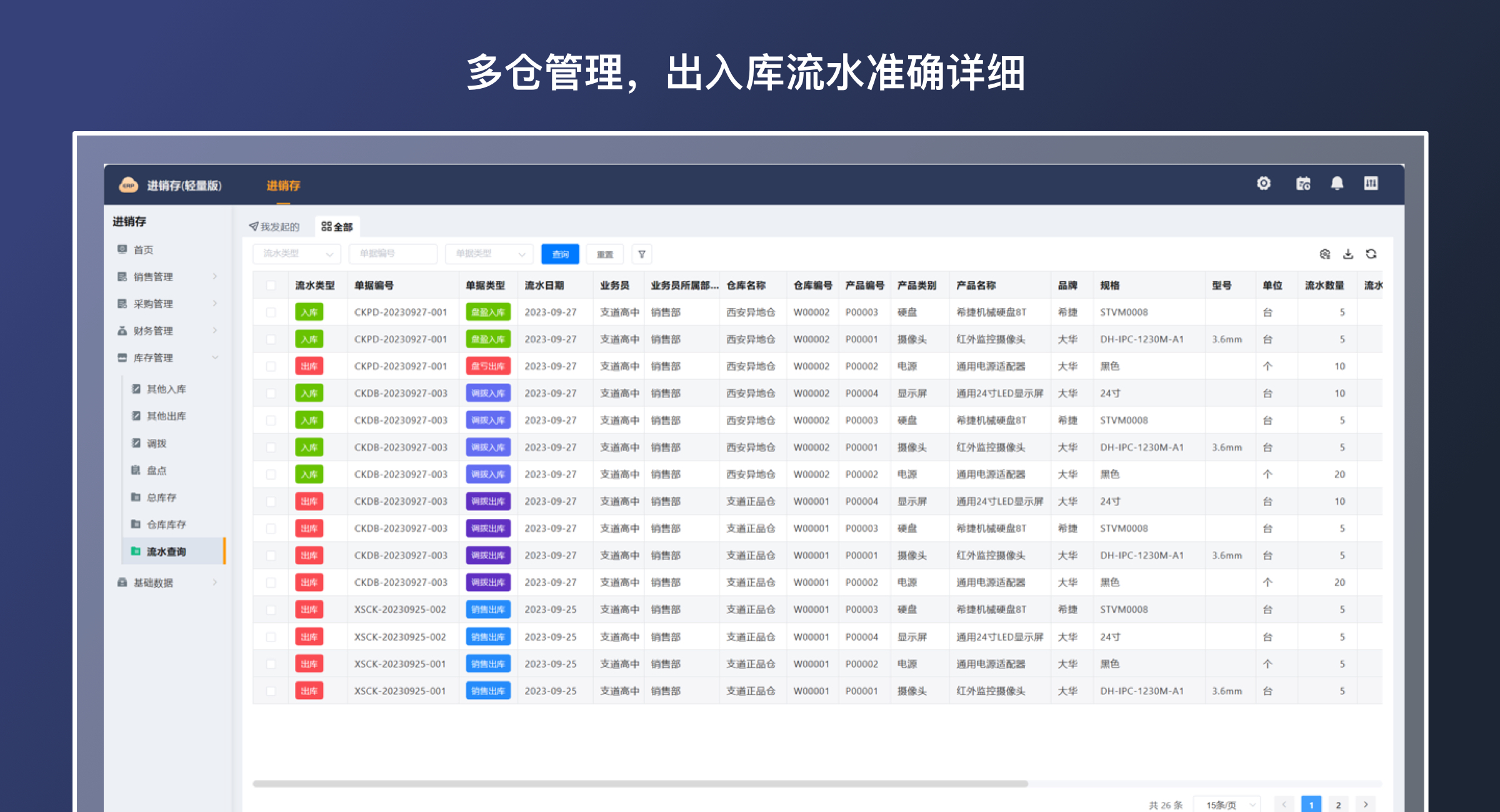This screenshot has height=812, width=1500.
Task: Open the settings gear in the top bar
Action: (1264, 183)
